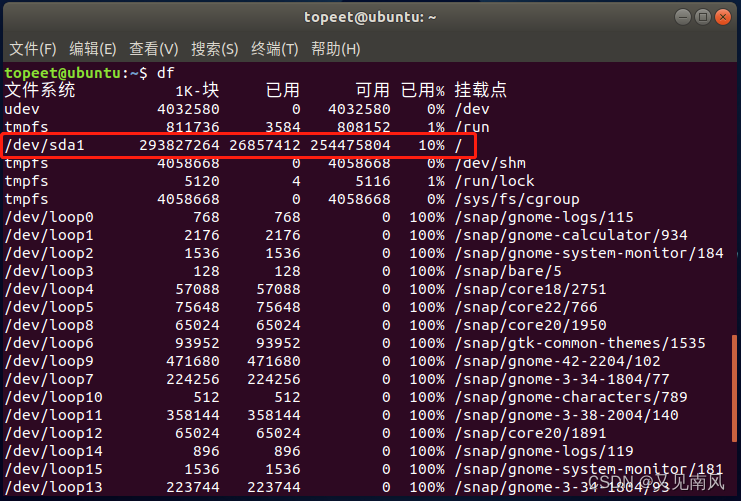
Task: Click the 挂载点 column header
Action: pos(481,90)
